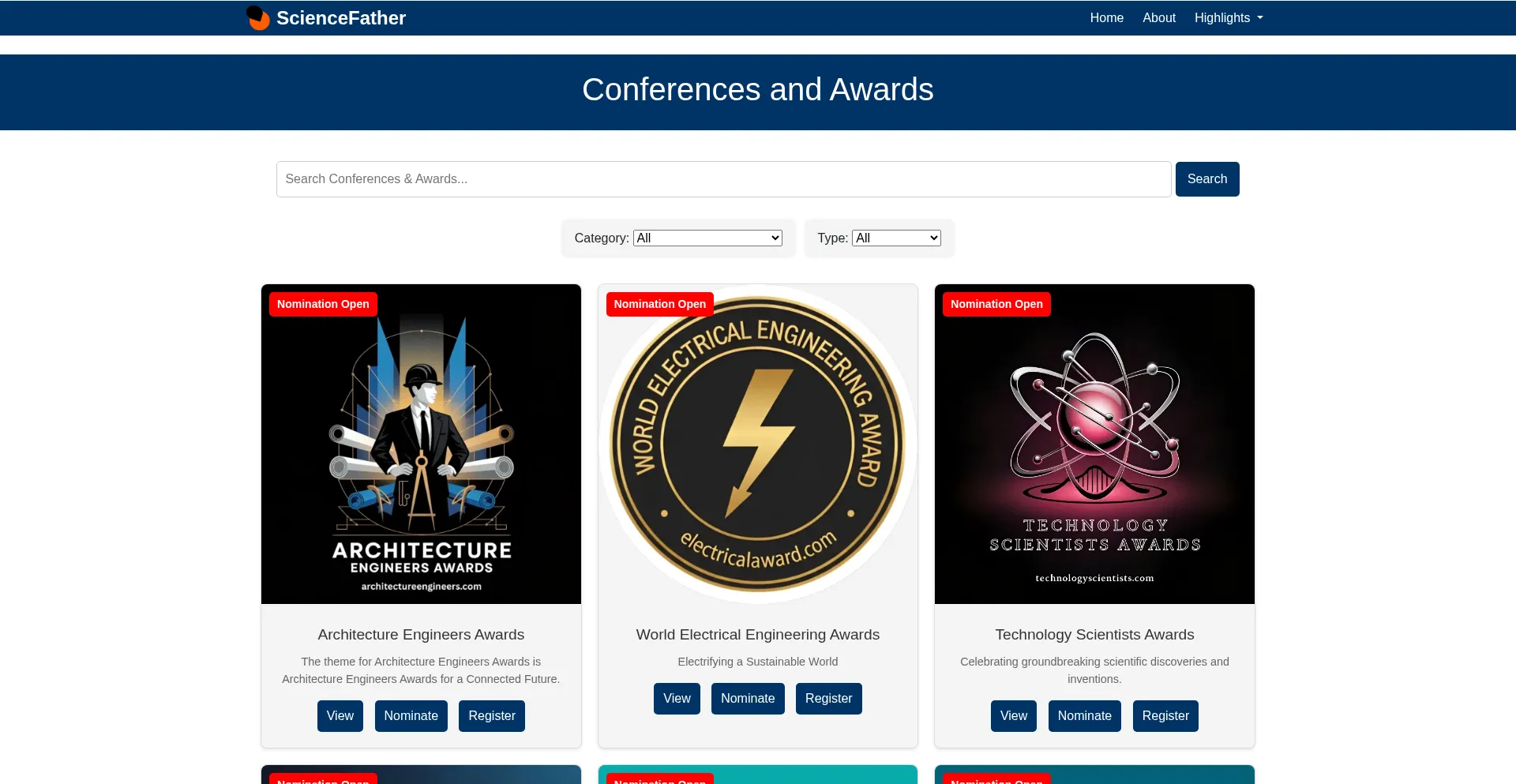The height and width of the screenshot is (784, 1516).
Task: Nominate for World Electrical Engineering Awards
Action: (748, 699)
